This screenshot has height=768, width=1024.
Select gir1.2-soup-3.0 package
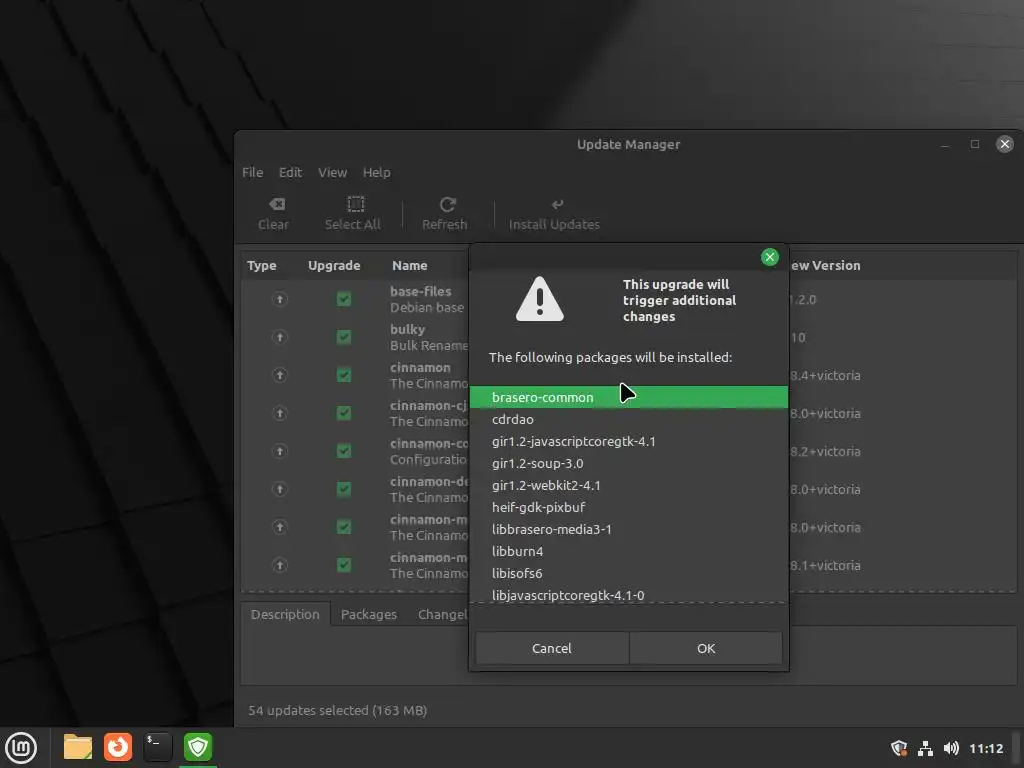pyautogui.click(x=629, y=463)
